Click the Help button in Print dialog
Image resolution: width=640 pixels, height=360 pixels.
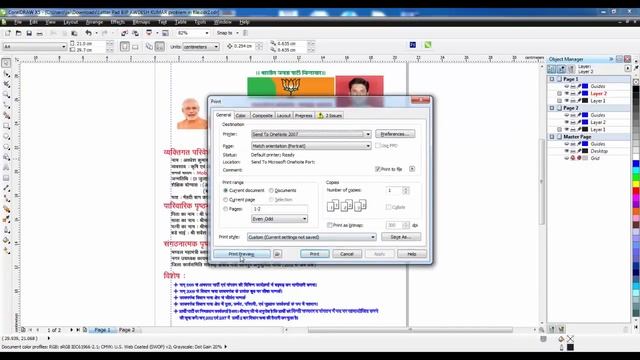click(x=412, y=254)
